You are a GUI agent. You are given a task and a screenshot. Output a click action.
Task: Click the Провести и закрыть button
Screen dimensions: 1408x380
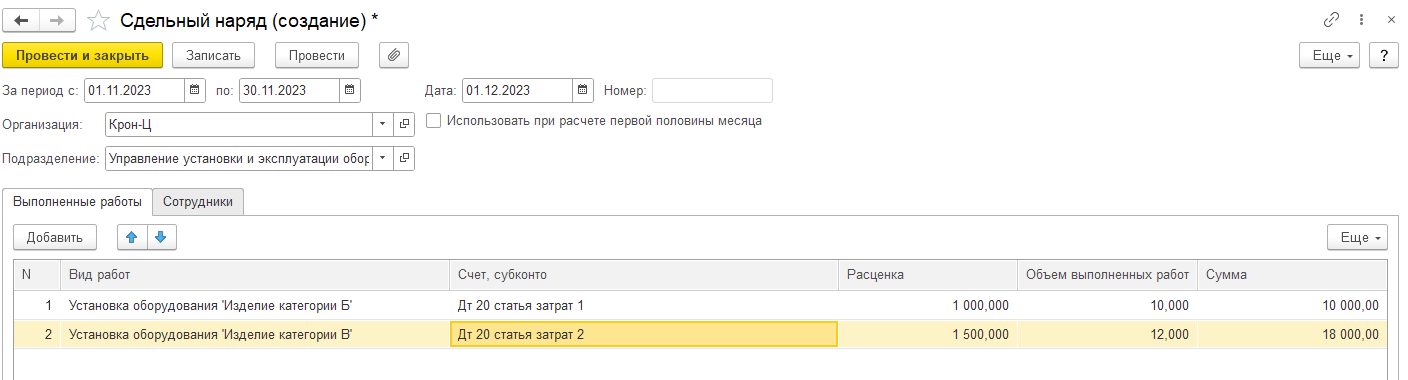coord(83,55)
